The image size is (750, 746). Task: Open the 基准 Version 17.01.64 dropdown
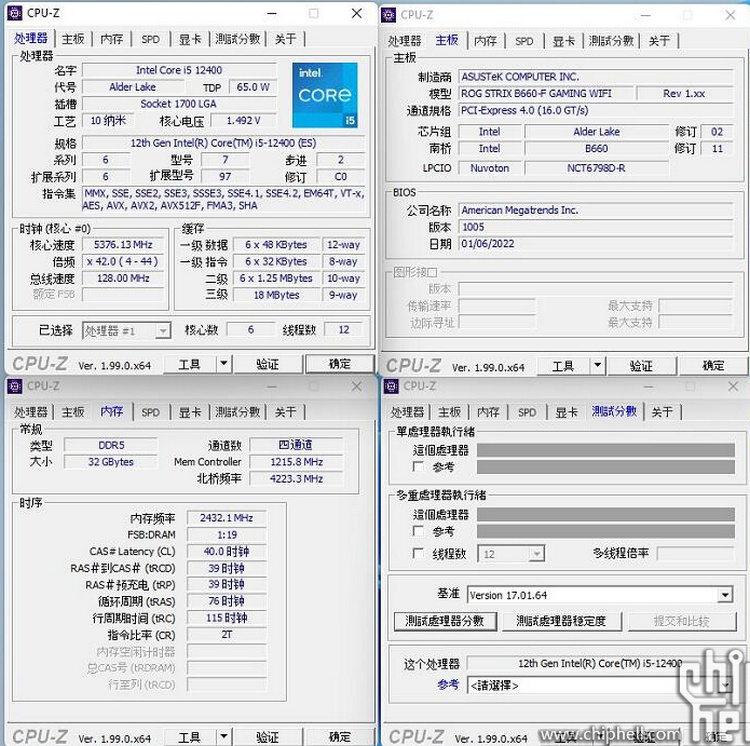(x=725, y=595)
